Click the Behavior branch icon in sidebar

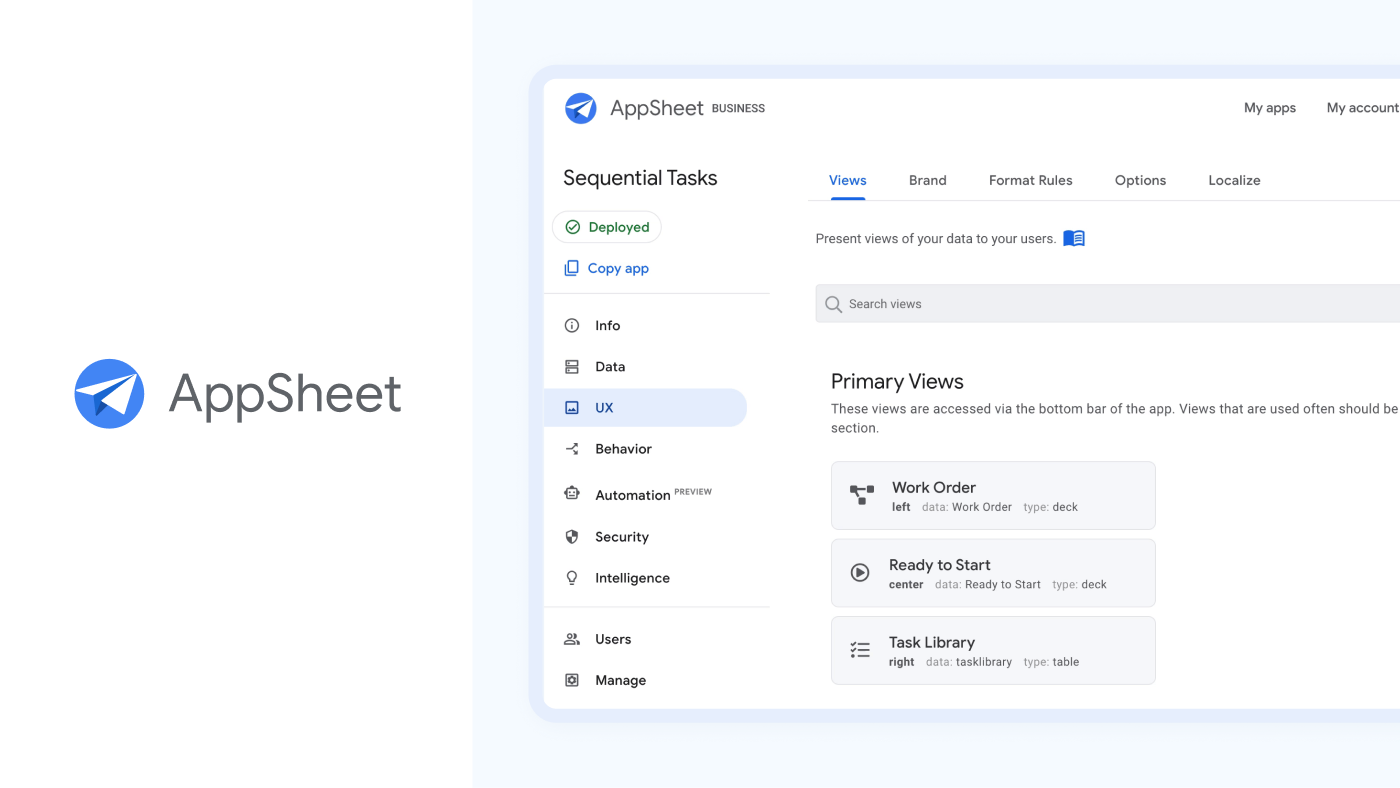(x=572, y=449)
